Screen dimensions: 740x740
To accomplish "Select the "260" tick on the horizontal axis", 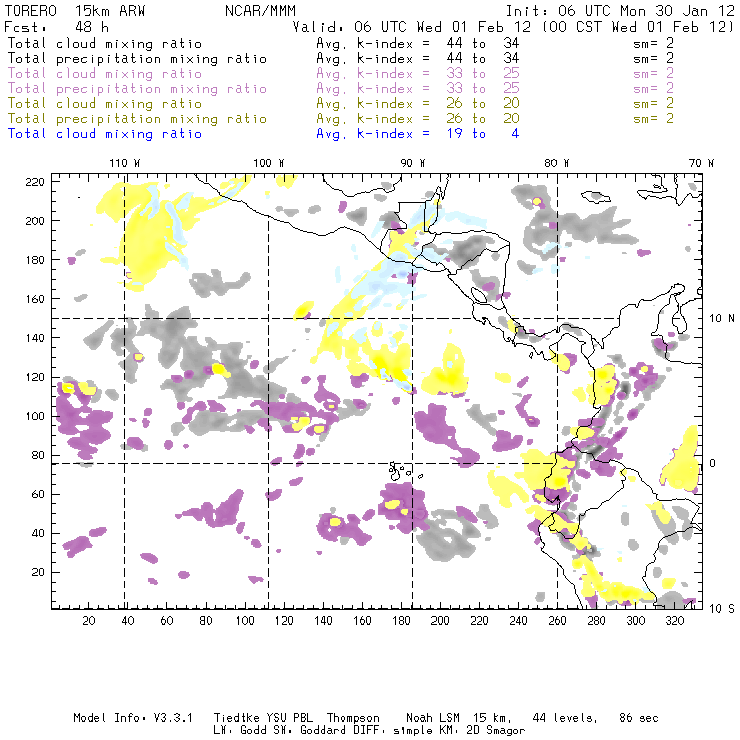I will point(557,621).
